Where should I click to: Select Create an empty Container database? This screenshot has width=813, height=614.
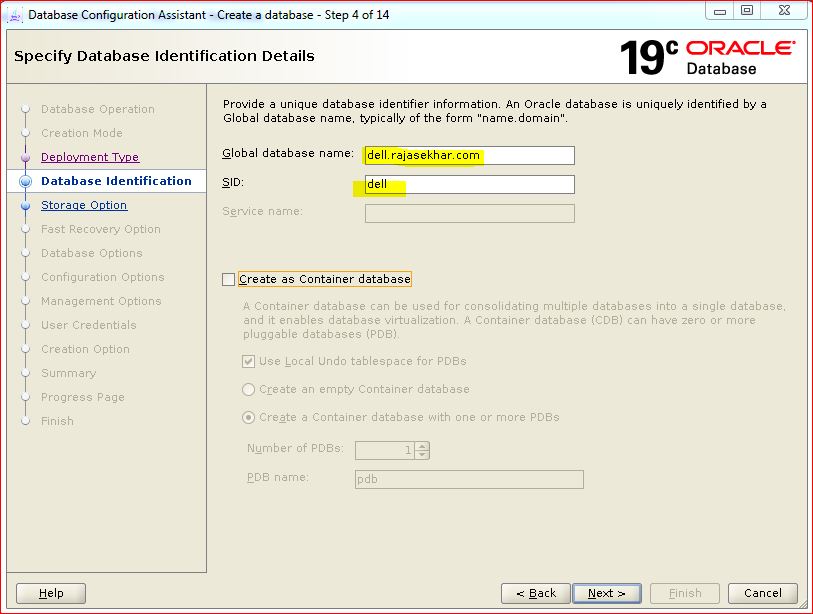pos(249,389)
